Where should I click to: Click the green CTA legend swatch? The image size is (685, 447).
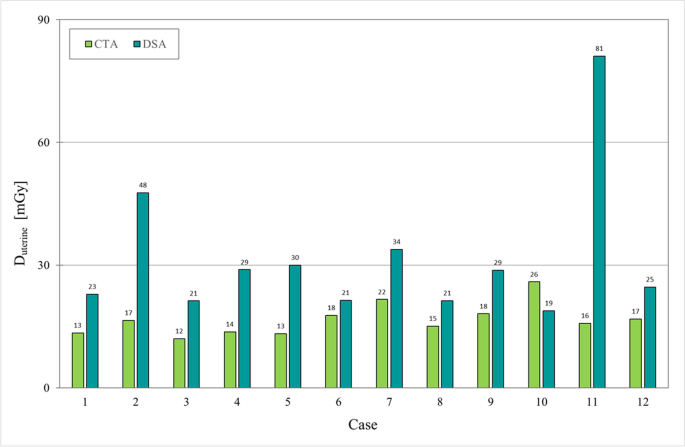(89, 44)
